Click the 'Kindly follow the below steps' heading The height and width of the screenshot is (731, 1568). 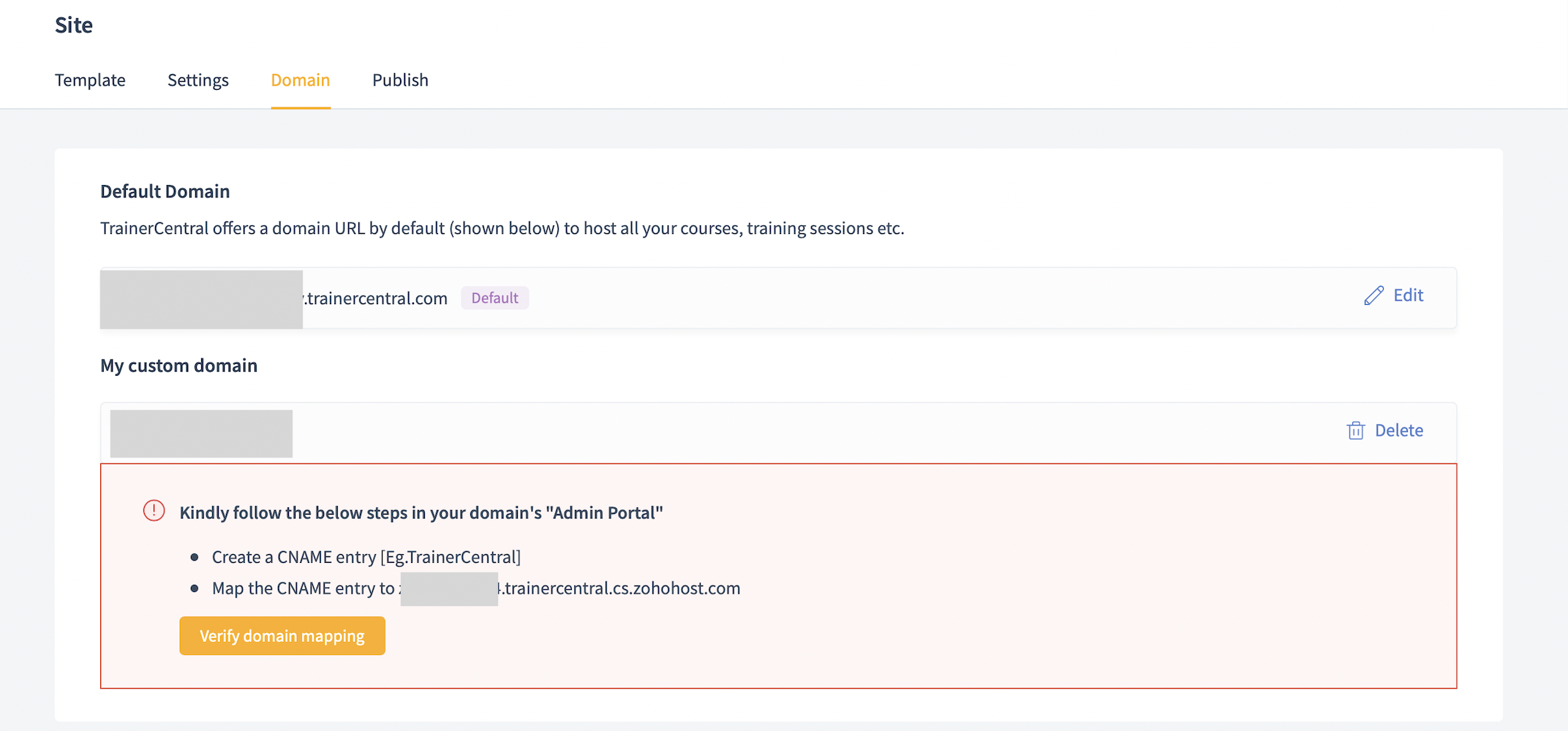click(x=421, y=512)
